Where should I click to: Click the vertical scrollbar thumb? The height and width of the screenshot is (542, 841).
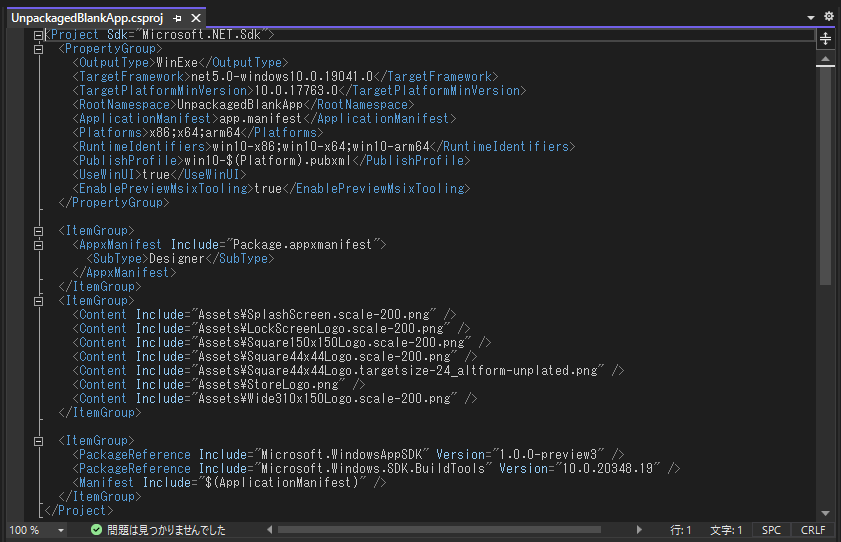click(825, 175)
